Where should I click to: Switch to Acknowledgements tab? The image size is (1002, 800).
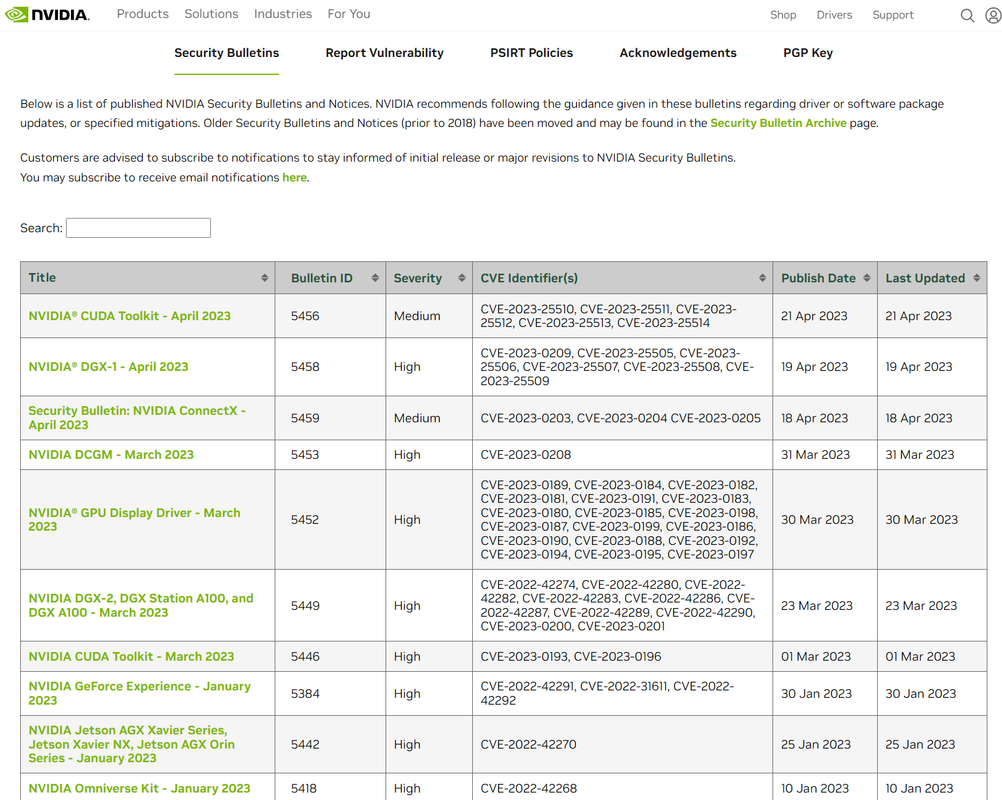[x=678, y=53]
